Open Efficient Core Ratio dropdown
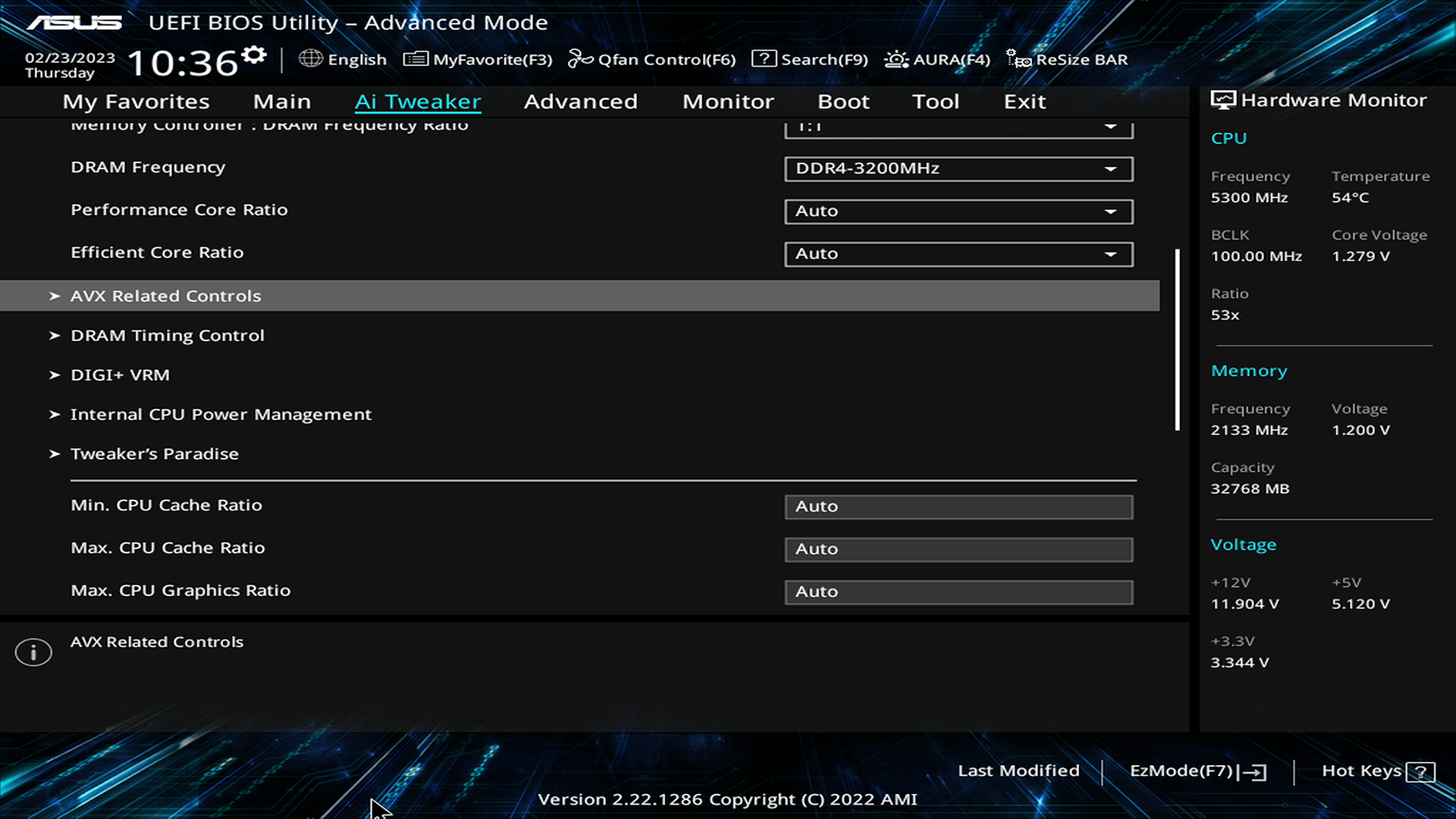The width and height of the screenshot is (1456, 819). [x=959, y=254]
